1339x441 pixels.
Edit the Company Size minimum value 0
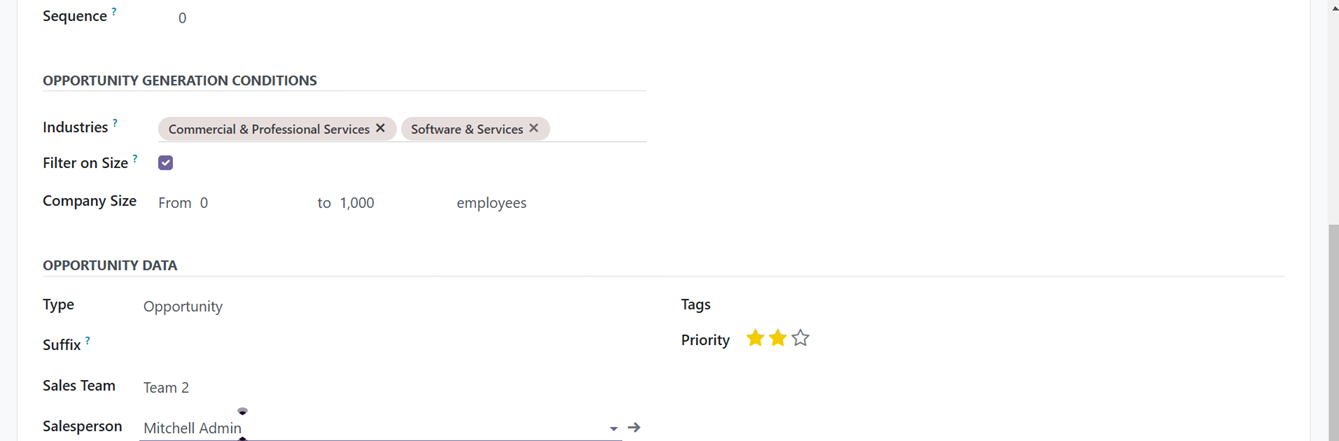252,203
